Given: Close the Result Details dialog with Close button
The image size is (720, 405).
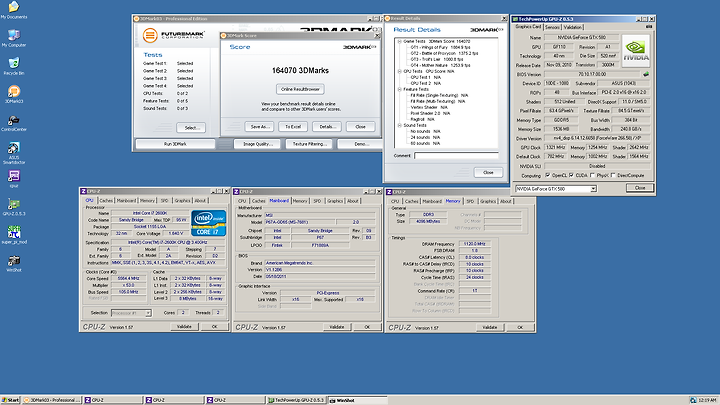Looking at the screenshot, I should [x=488, y=173].
